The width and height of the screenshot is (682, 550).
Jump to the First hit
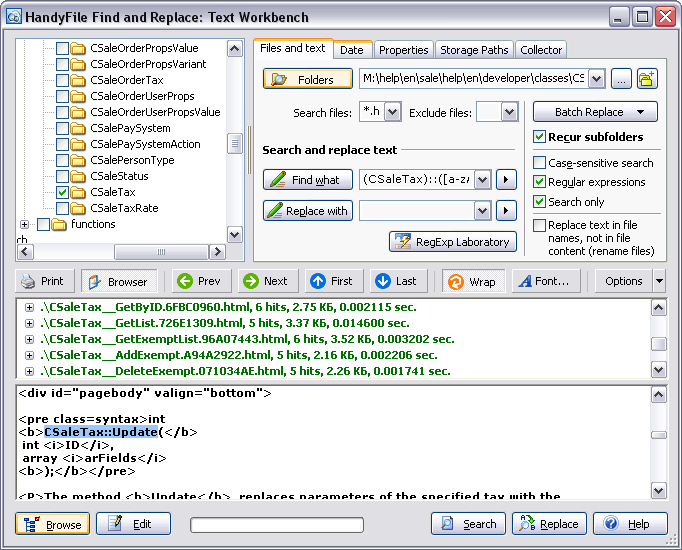tap(334, 281)
